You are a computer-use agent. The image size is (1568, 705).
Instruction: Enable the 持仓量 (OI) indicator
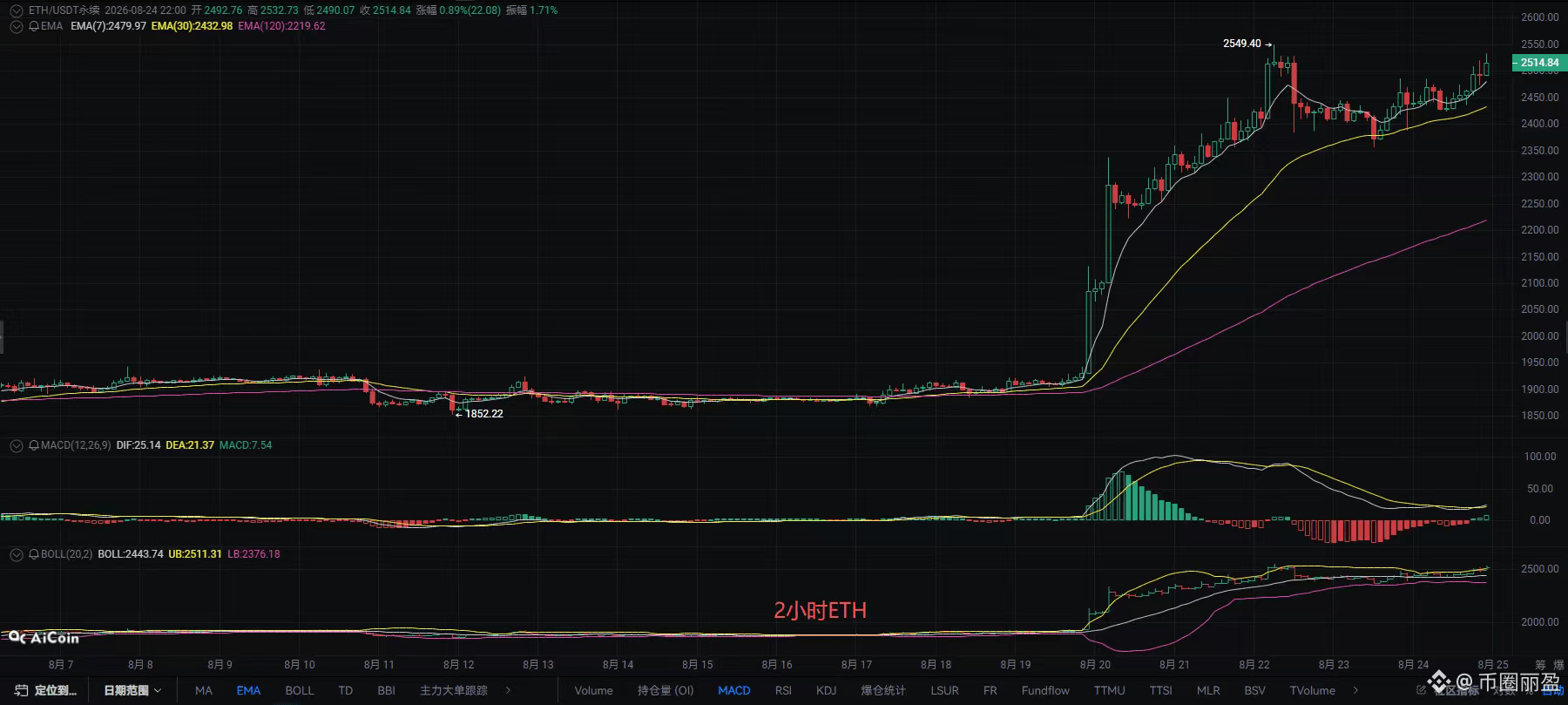666,690
